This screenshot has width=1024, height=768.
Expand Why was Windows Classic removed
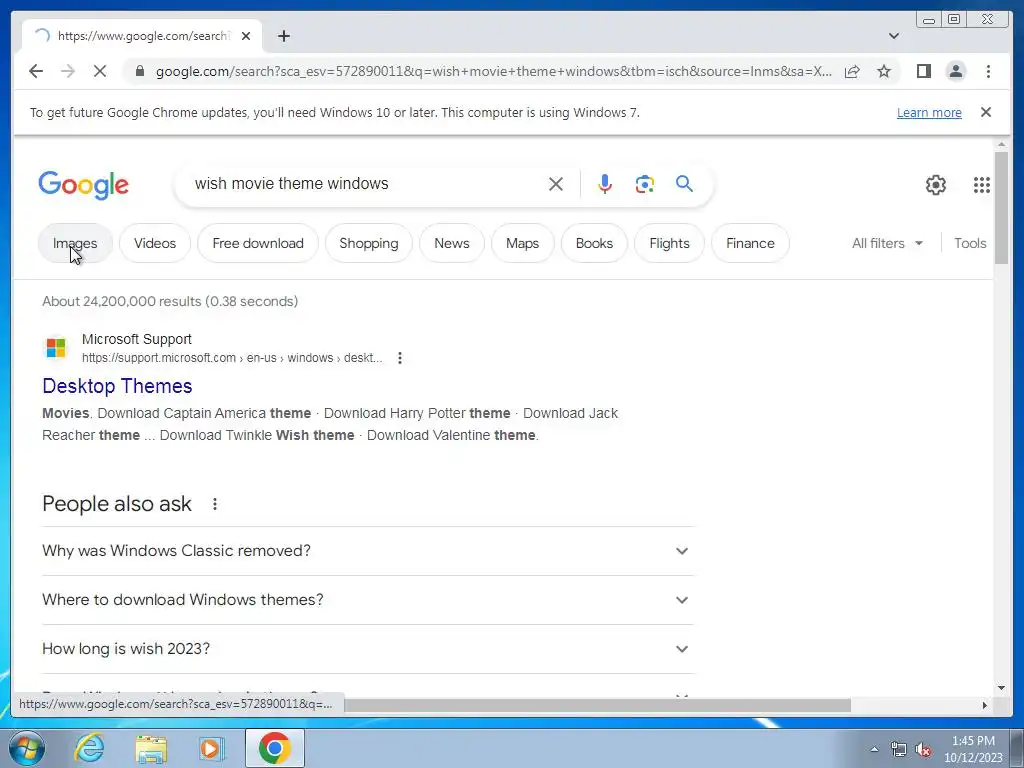point(368,551)
